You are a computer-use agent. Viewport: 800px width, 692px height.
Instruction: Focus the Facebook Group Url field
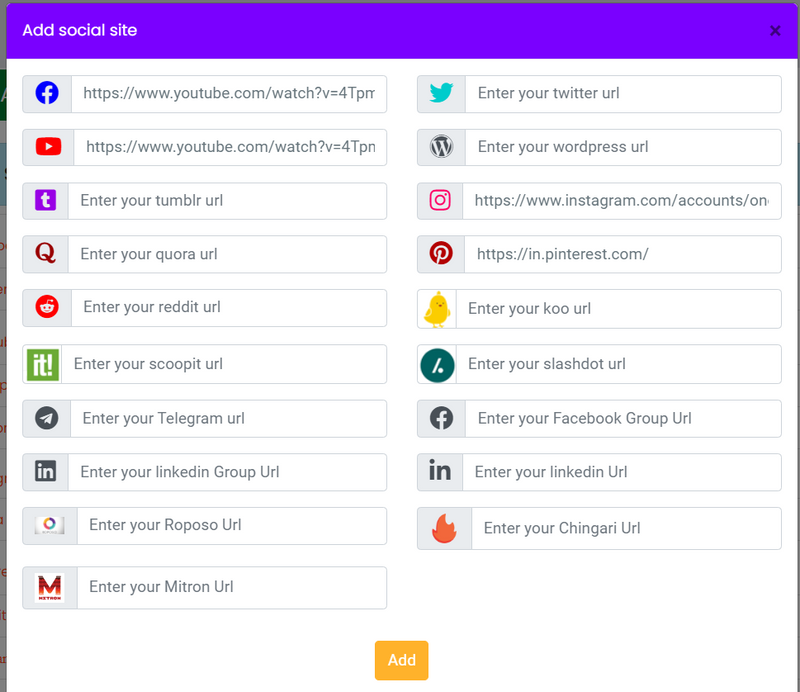pyautogui.click(x=623, y=419)
